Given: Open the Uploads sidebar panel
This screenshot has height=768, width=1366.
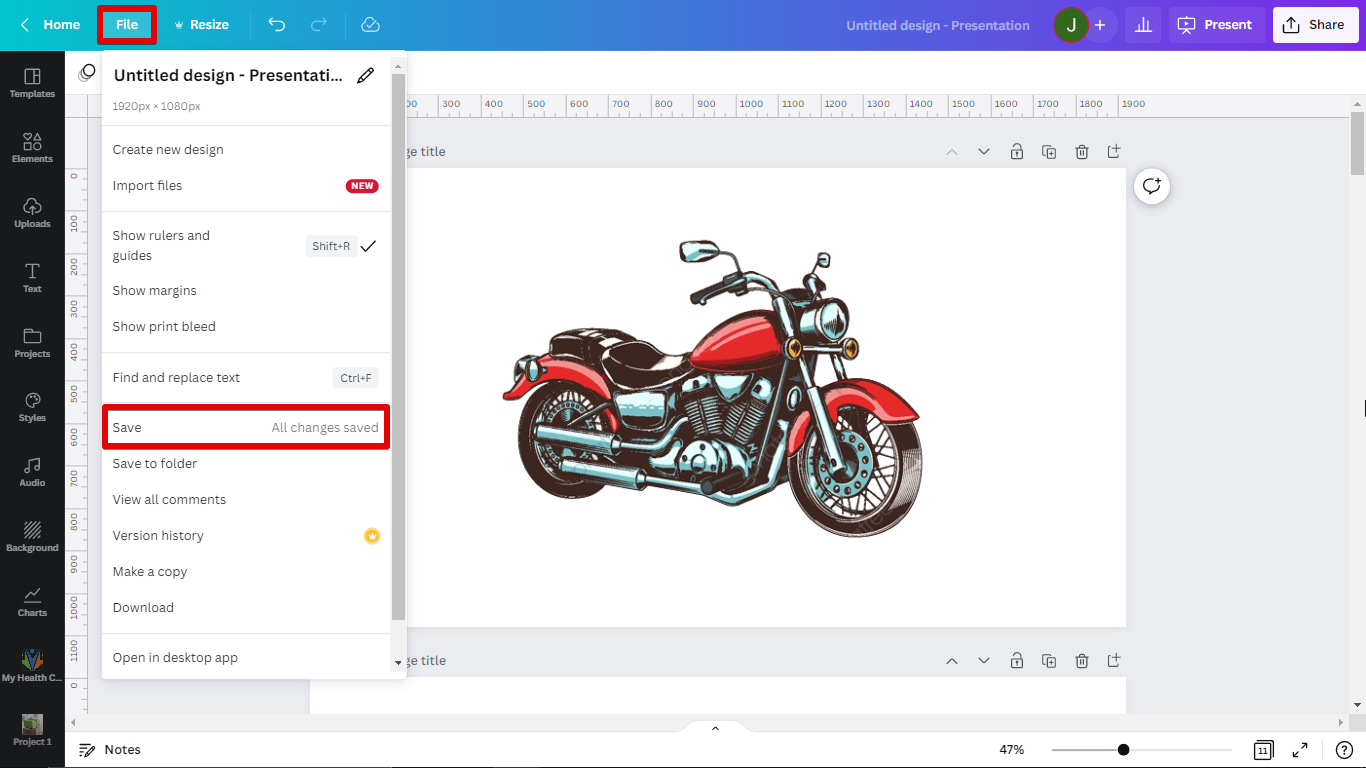Looking at the screenshot, I should click(x=32, y=212).
